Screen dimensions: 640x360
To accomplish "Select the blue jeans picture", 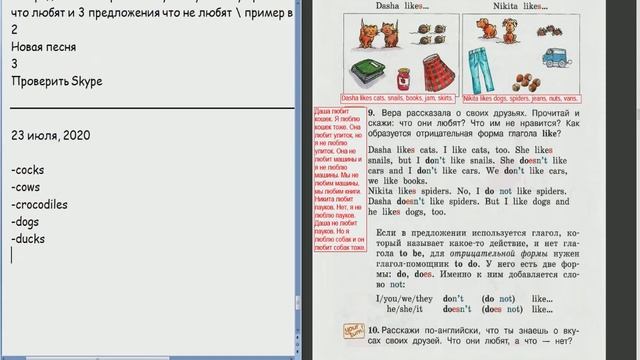I will 482,70.
